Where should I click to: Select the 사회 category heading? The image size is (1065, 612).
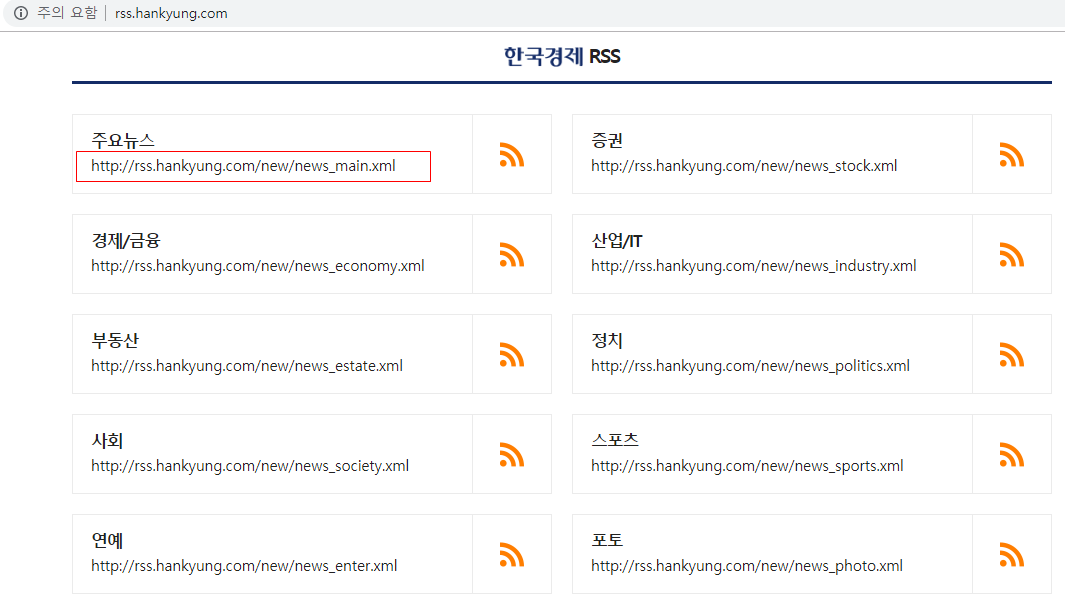(x=107, y=440)
